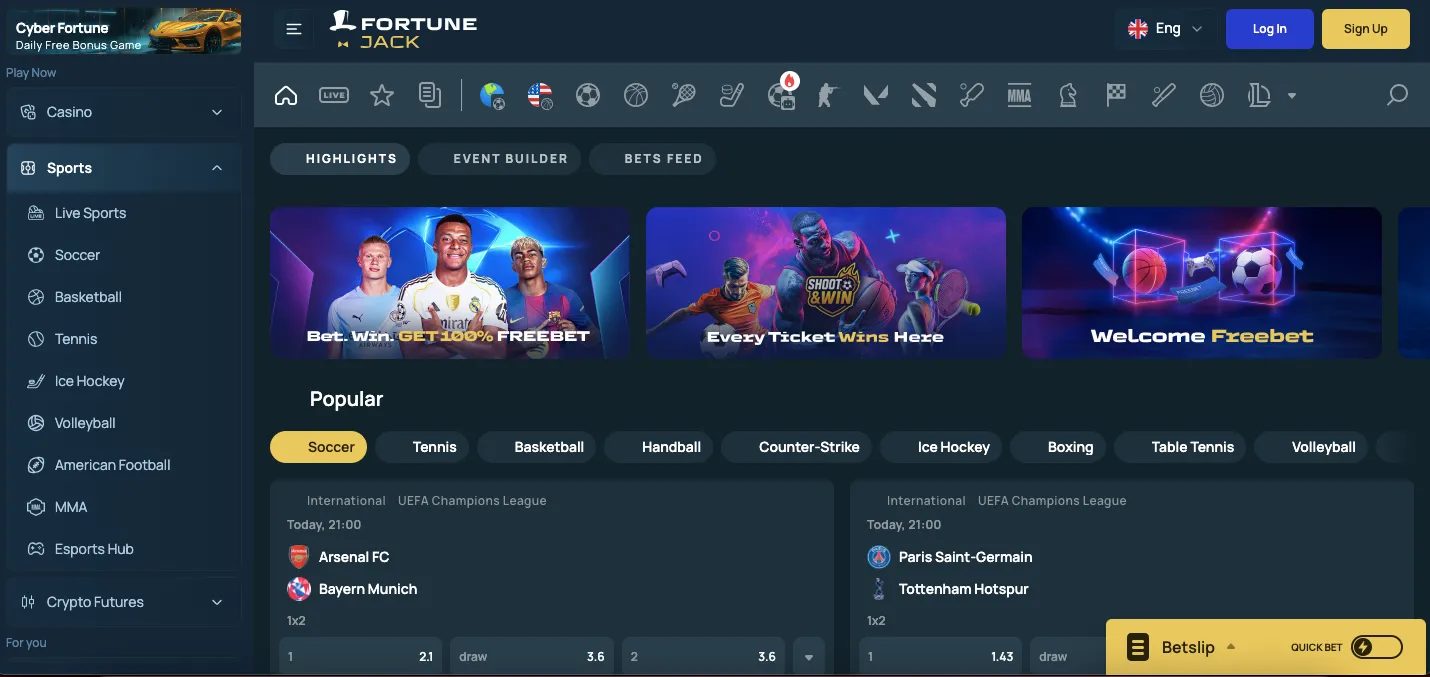Viewport: 1430px width, 677px height.
Task: Select the Valorant icon
Action: [876, 95]
